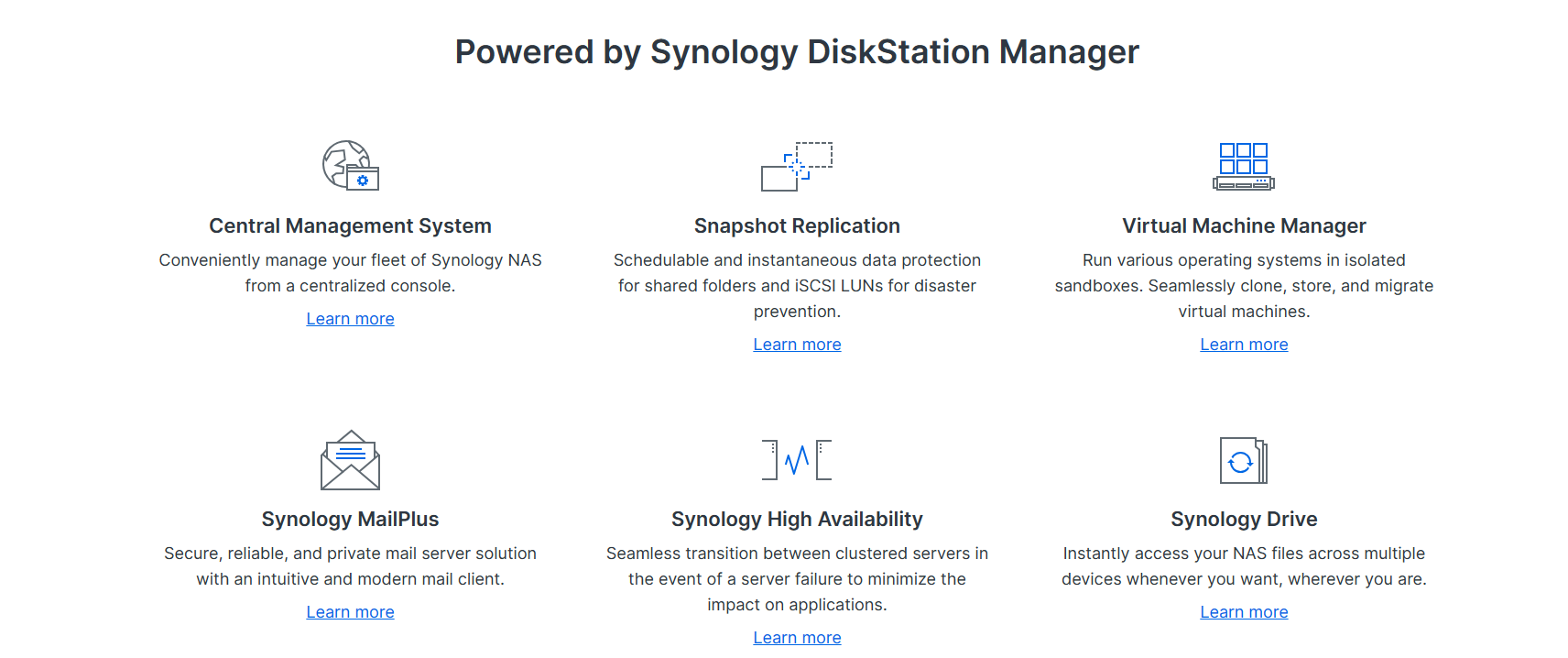This screenshot has width=1568, height=658.
Task: Click the Central Management System globe icon
Action: click(x=350, y=166)
